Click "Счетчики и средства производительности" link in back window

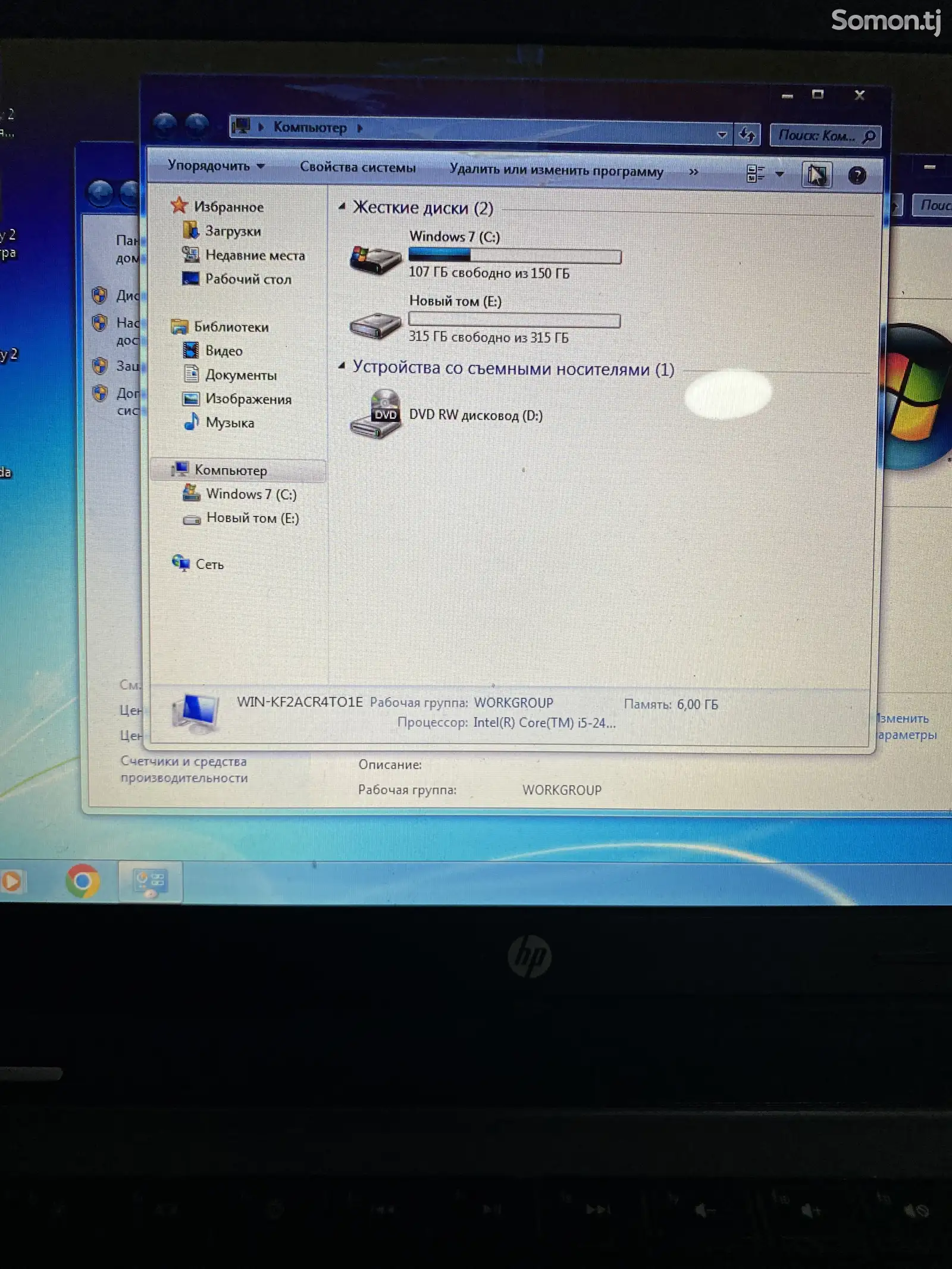click(184, 769)
